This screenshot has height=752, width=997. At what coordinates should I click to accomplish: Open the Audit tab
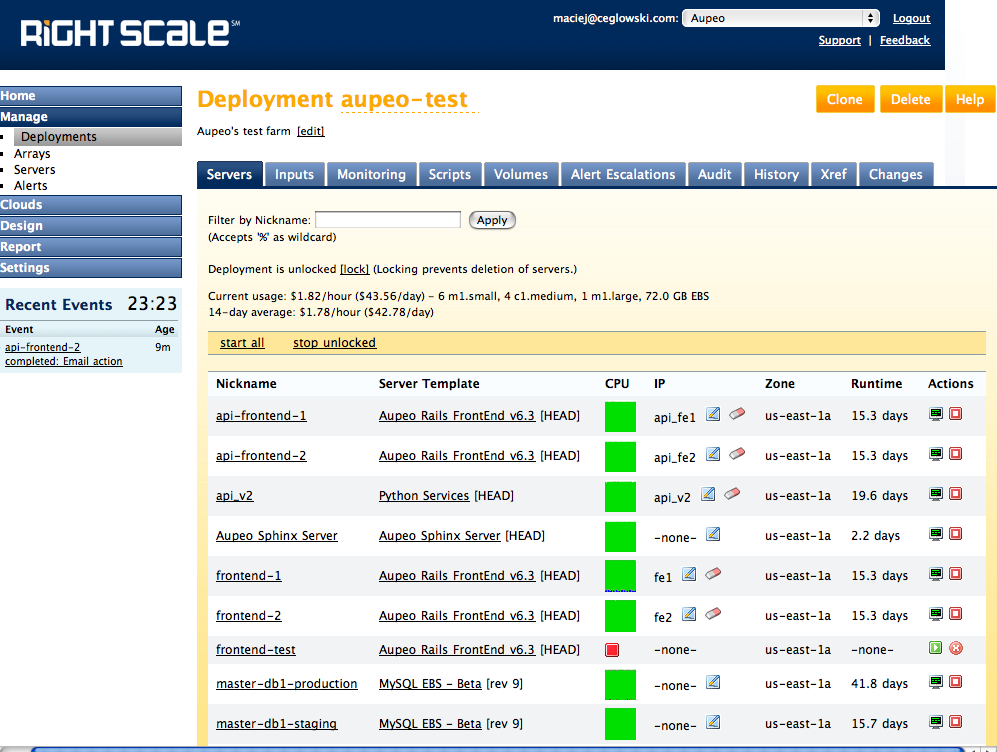click(x=715, y=174)
